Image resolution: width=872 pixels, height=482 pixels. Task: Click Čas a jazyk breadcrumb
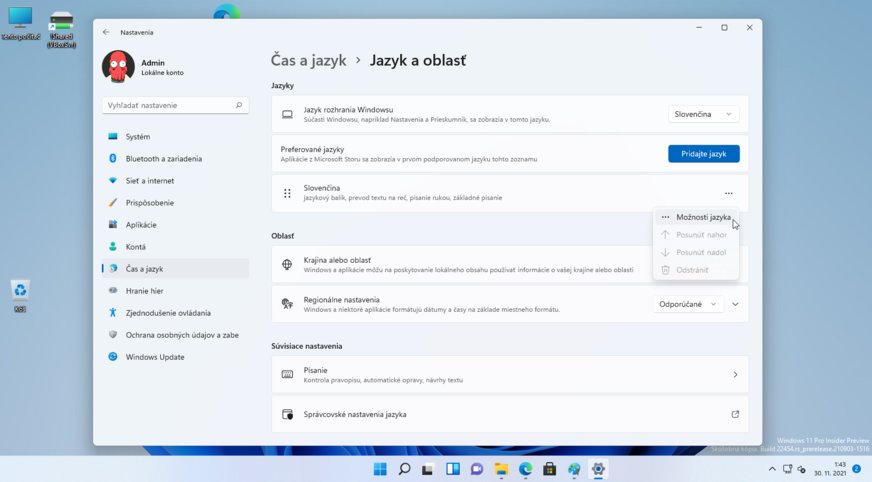coord(308,60)
